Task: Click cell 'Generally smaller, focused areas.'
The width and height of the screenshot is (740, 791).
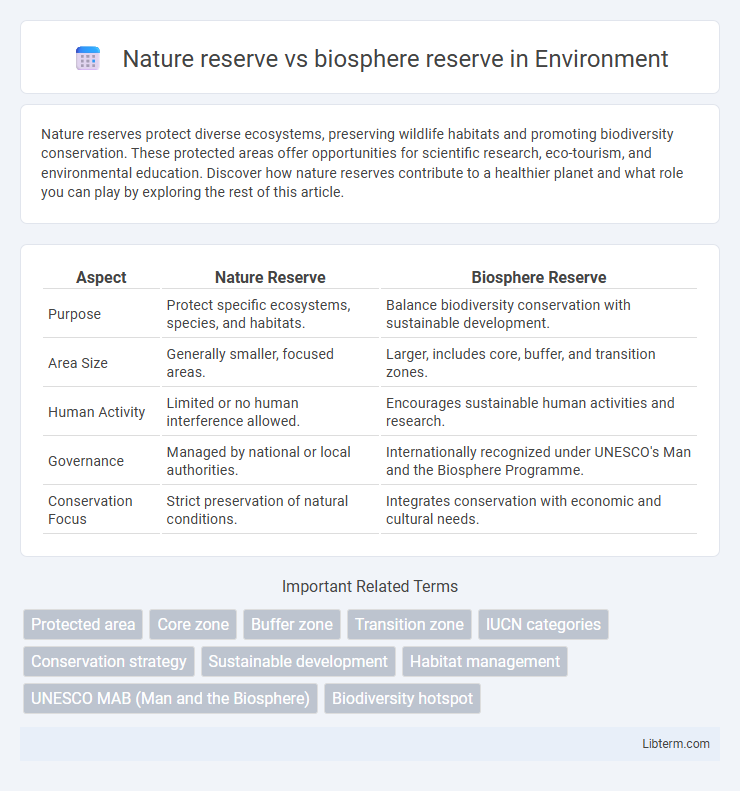Action: tap(270, 363)
